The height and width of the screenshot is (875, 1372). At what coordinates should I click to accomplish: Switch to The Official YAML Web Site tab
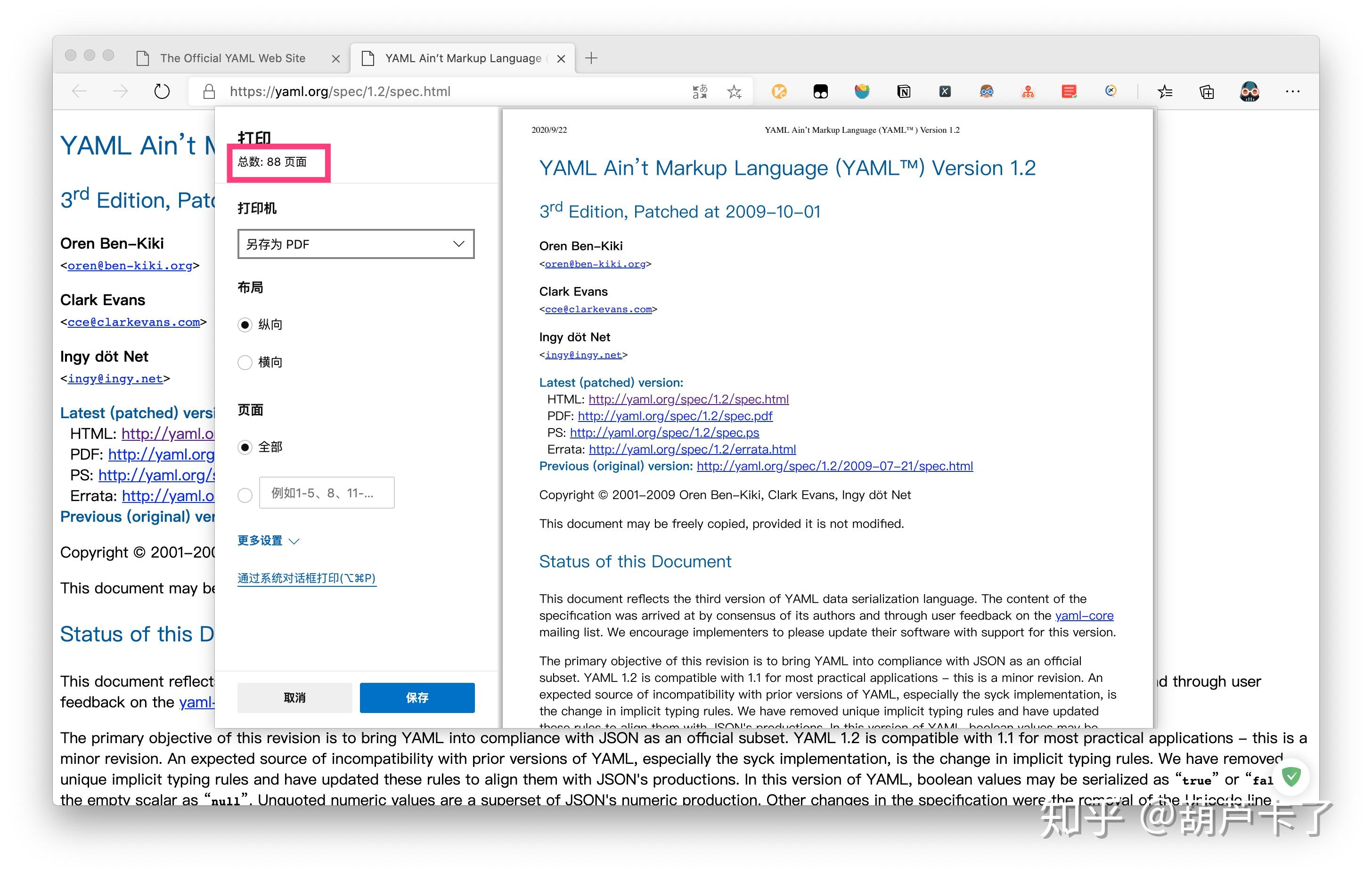coord(232,58)
